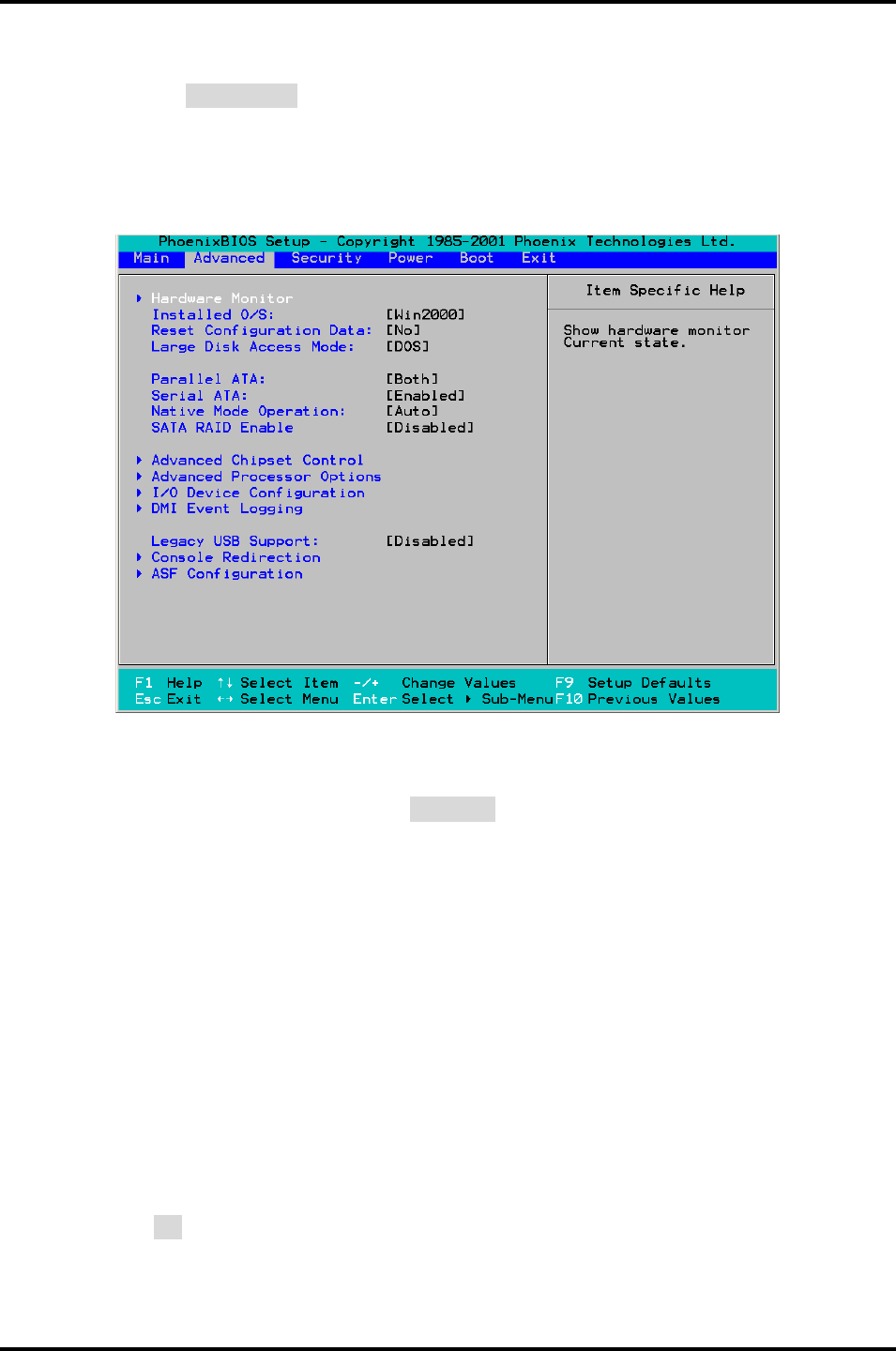This screenshot has height=1351, width=896.
Task: Click the Item Specific Help heading
Action: (x=665, y=291)
